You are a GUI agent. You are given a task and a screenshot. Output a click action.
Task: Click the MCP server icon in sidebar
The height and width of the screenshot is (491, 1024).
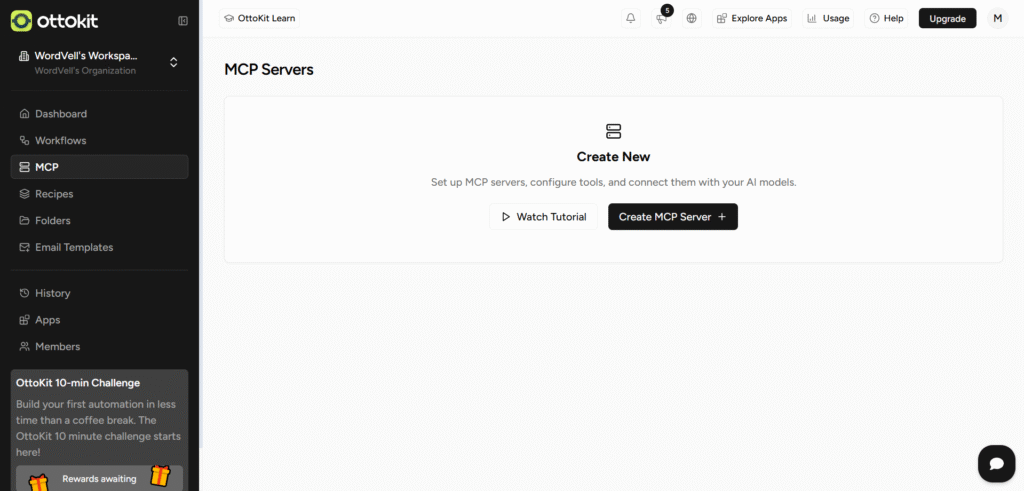coord(24,167)
